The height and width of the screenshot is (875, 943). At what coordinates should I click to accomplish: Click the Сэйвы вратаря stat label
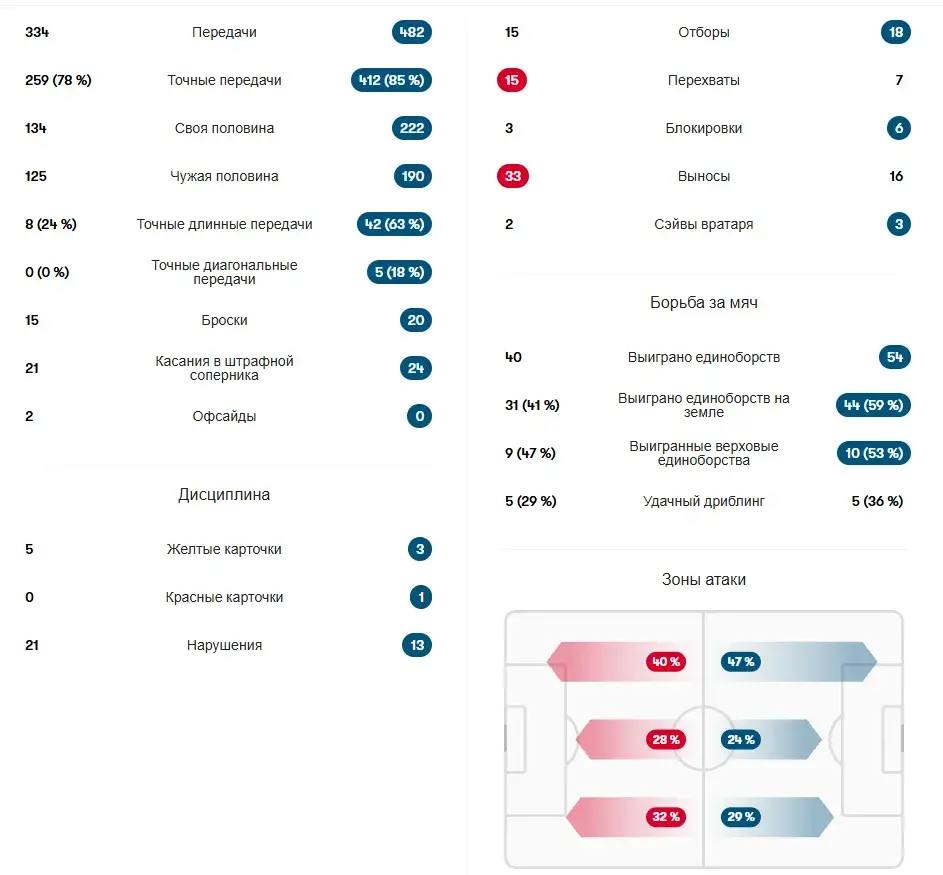704,224
